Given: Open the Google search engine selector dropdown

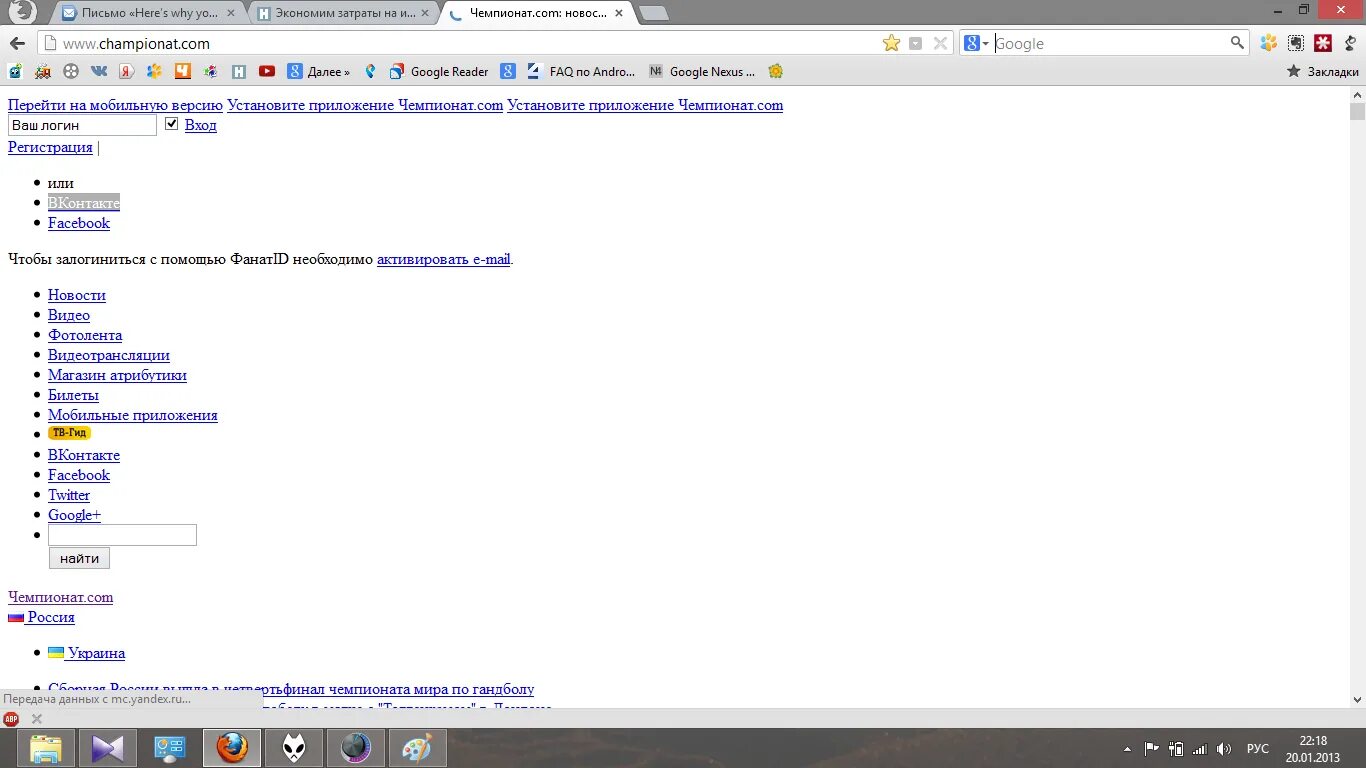Looking at the screenshot, I should (x=977, y=43).
